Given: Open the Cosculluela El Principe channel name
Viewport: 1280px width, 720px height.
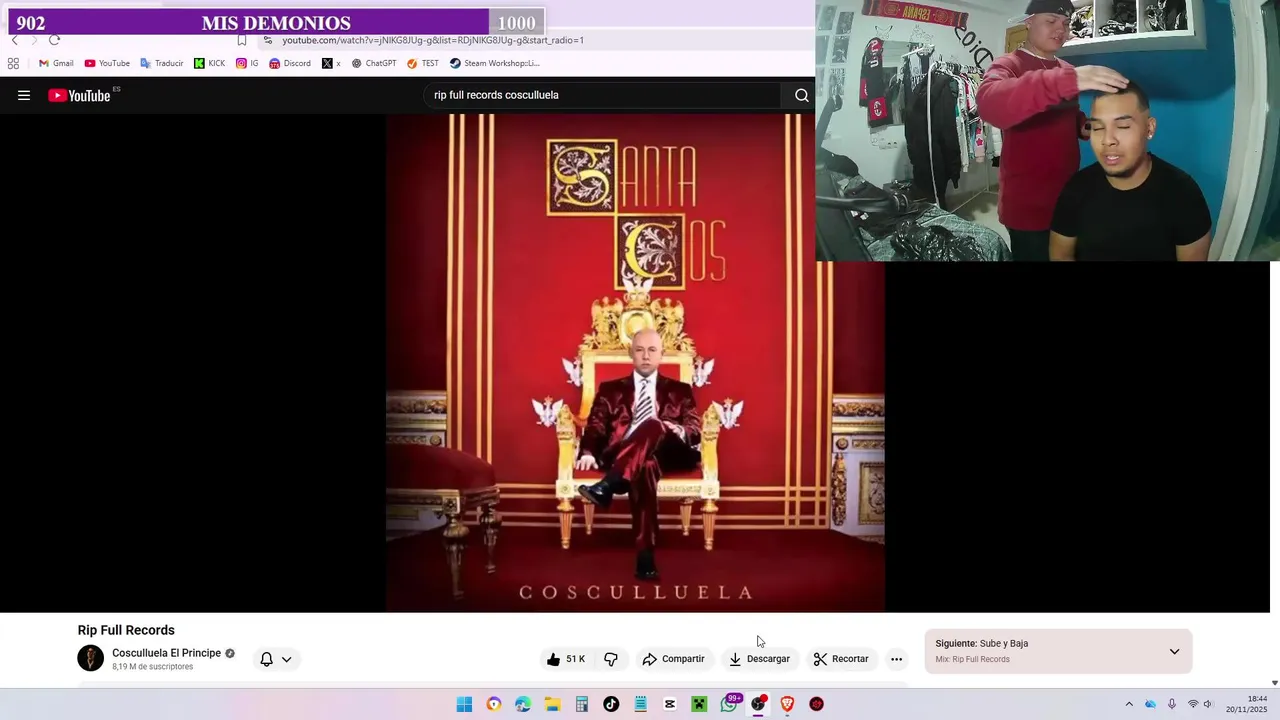Looking at the screenshot, I should (x=166, y=653).
